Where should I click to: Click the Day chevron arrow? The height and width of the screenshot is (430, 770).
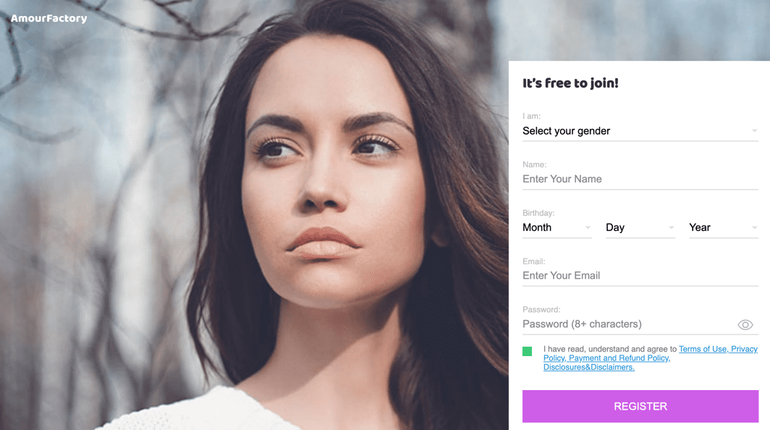pos(671,227)
